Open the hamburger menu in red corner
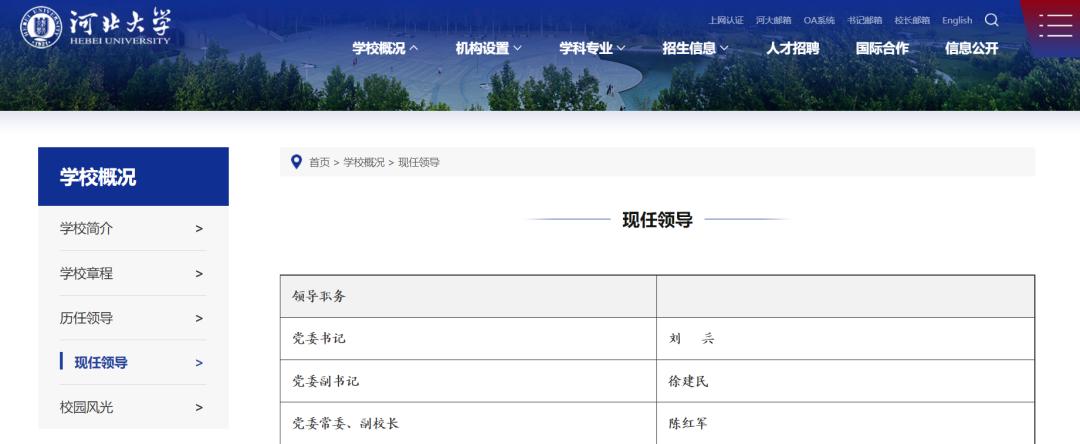Screen dimensions: 1080x444 point(1055,25)
